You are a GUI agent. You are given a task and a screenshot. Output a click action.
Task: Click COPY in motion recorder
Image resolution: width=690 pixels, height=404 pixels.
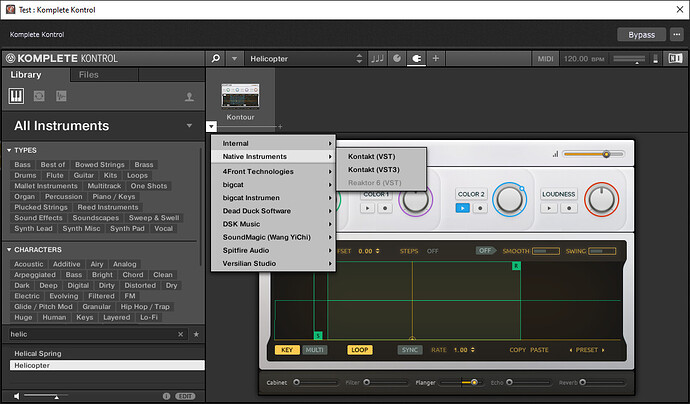pyautogui.click(x=518, y=350)
